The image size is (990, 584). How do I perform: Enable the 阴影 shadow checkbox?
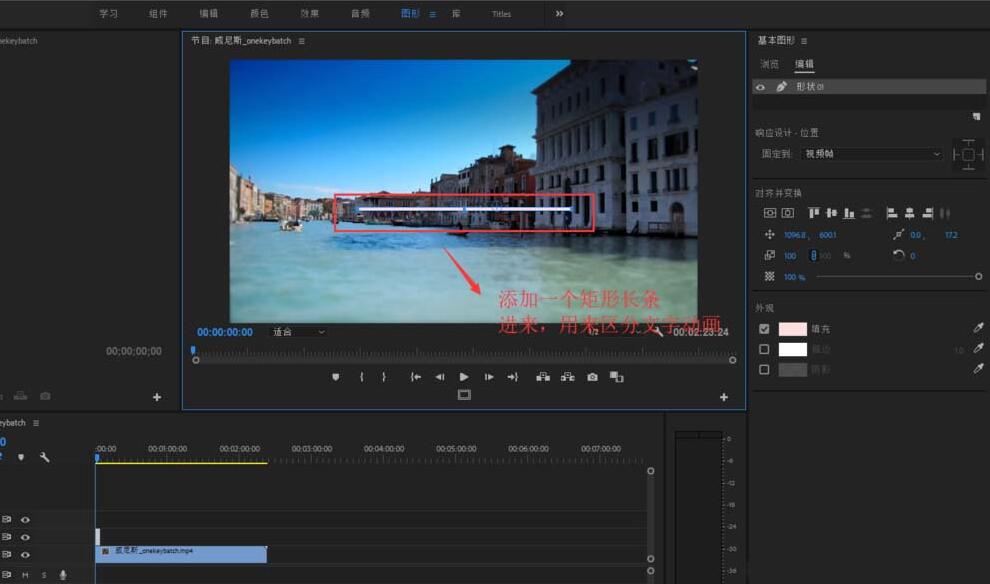[x=764, y=369]
